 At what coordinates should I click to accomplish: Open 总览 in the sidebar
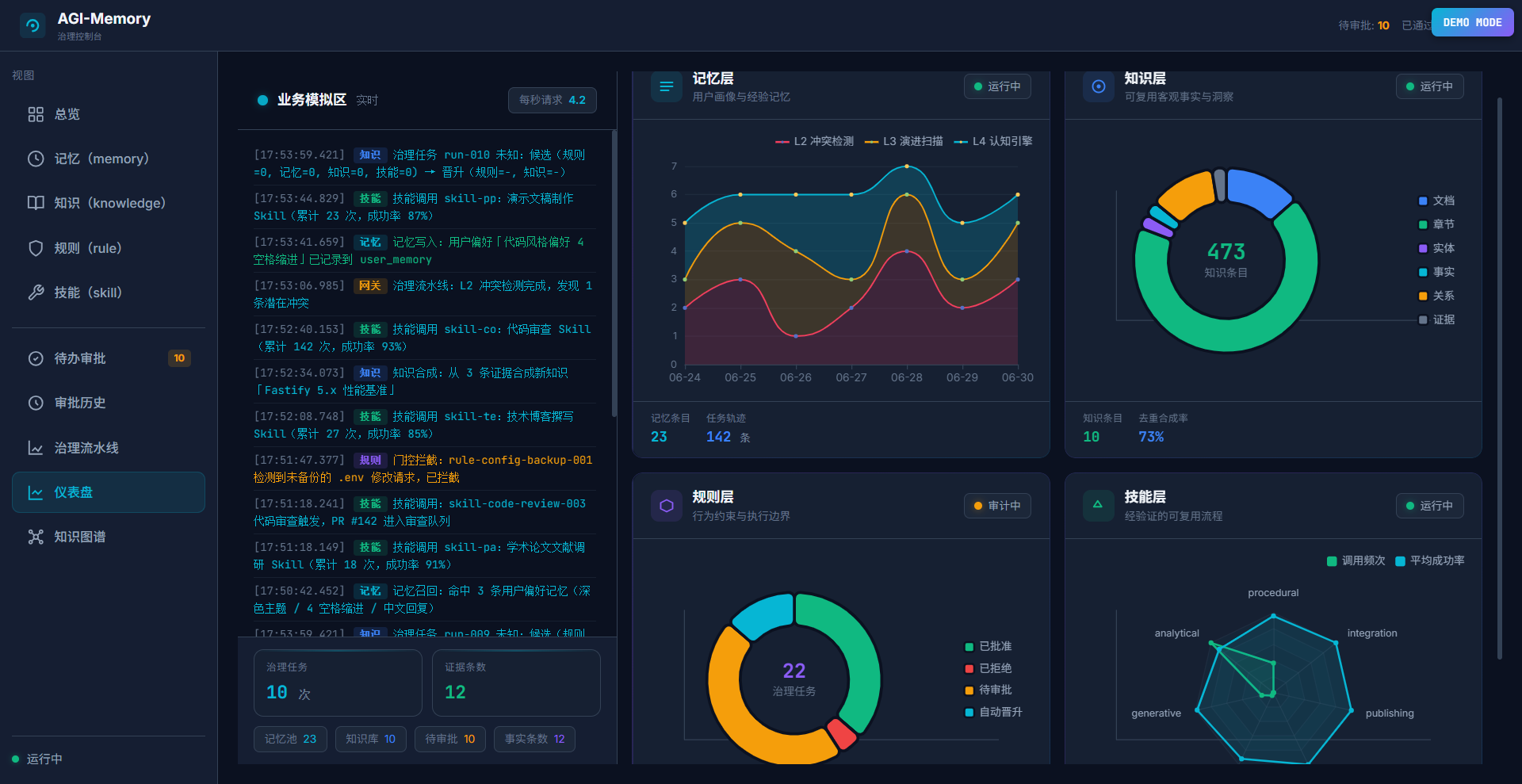pos(109,114)
